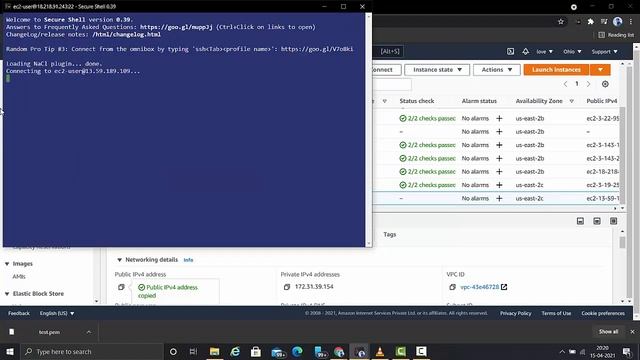Collapse the Images sidebar section
Screen dimensions: 640x360
click(7, 264)
